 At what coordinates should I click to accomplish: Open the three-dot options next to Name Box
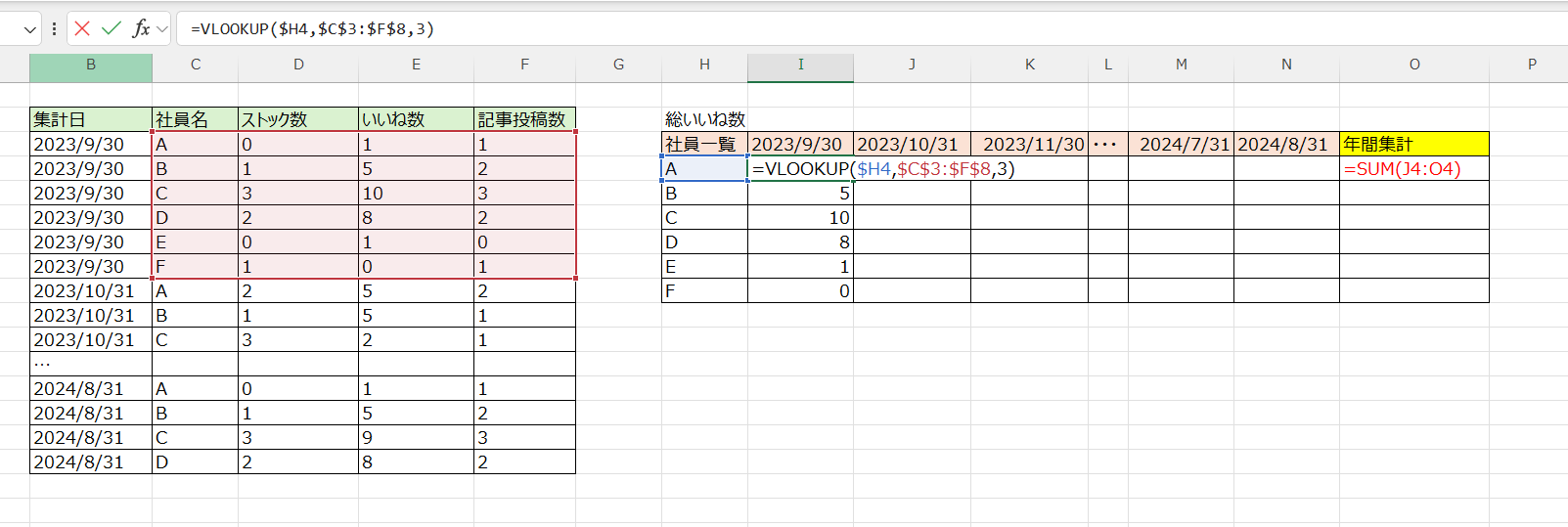pyautogui.click(x=54, y=29)
